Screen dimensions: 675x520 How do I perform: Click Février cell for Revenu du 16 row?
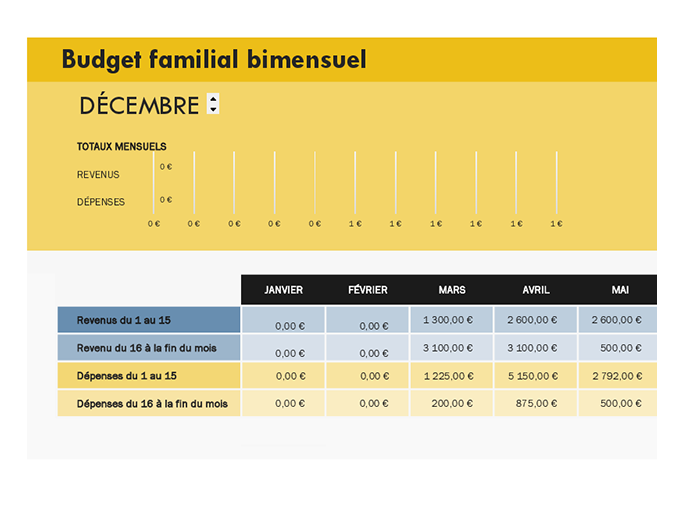367,348
